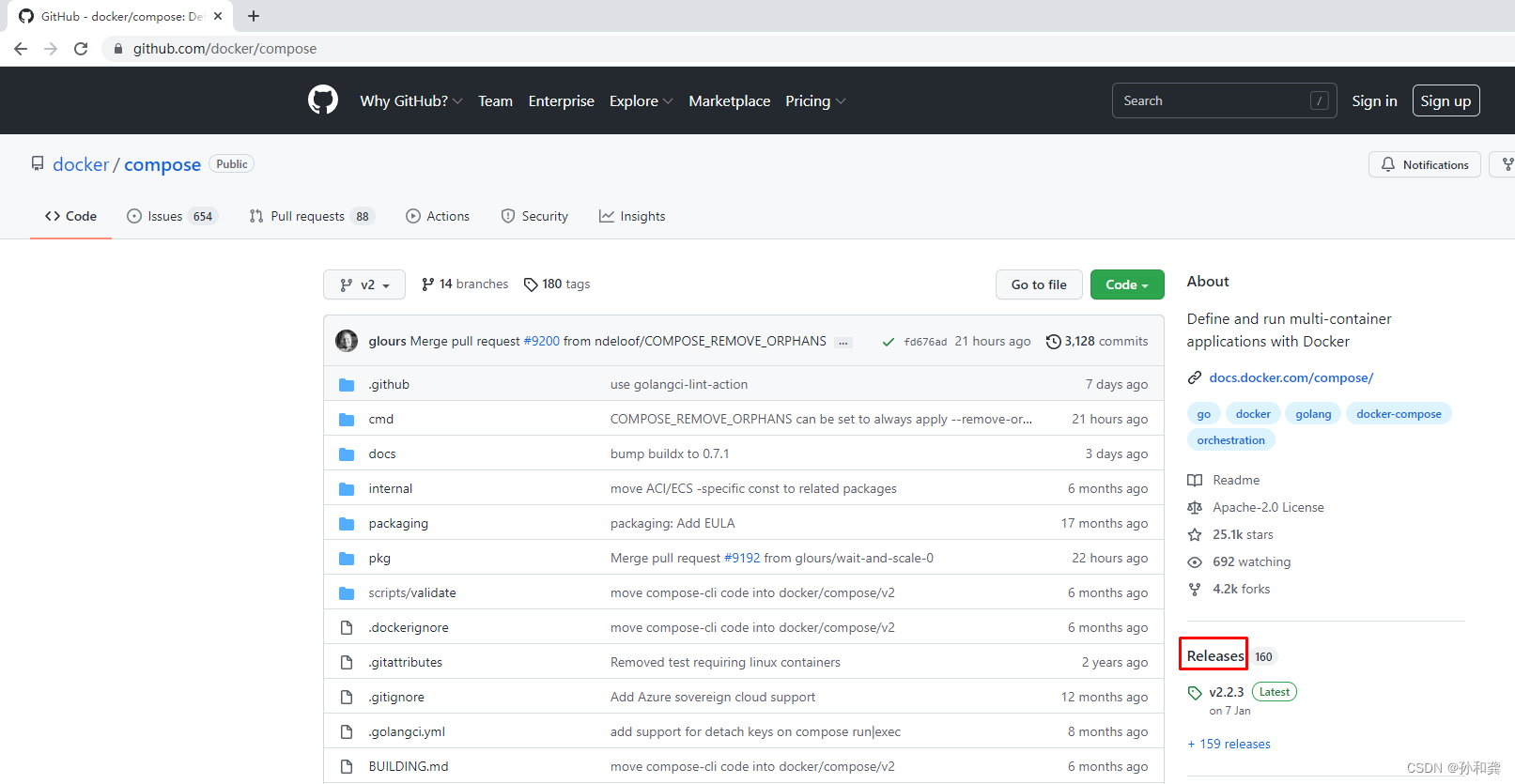Click the pkg folder icon
1515x784 pixels.
point(347,559)
